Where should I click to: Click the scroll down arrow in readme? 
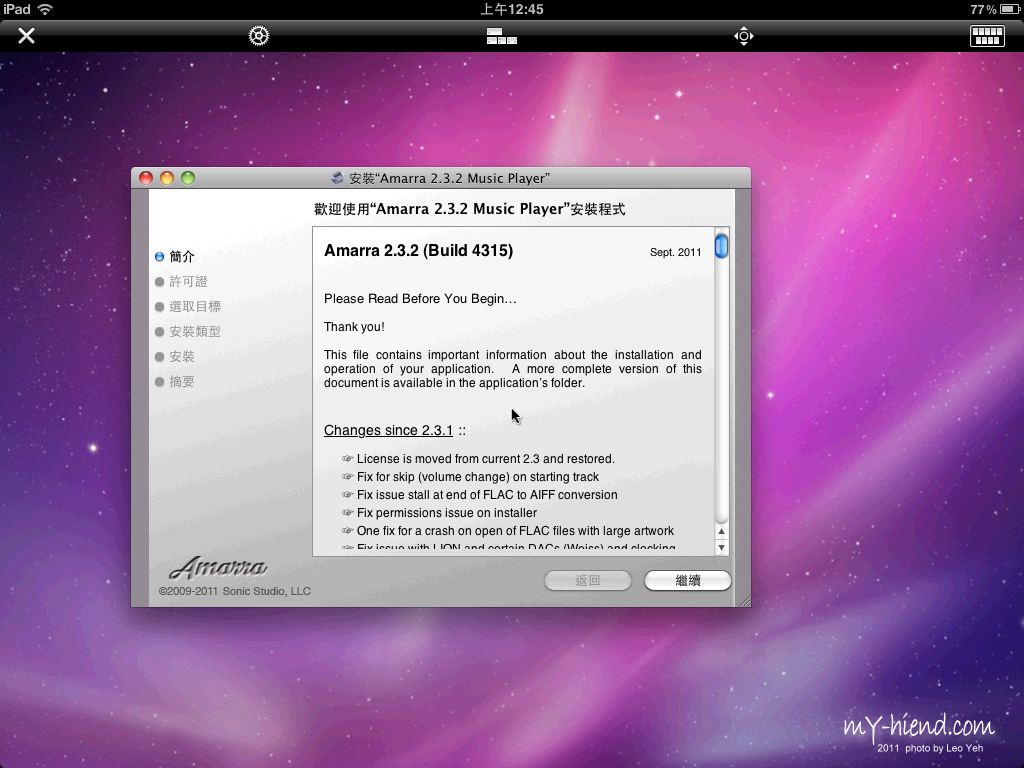[x=722, y=547]
